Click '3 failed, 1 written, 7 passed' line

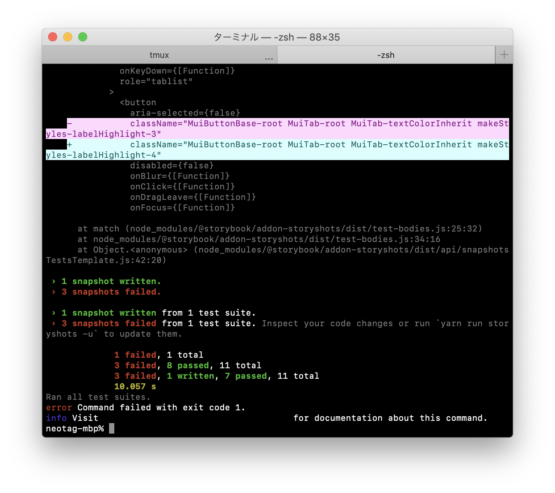(x=217, y=376)
